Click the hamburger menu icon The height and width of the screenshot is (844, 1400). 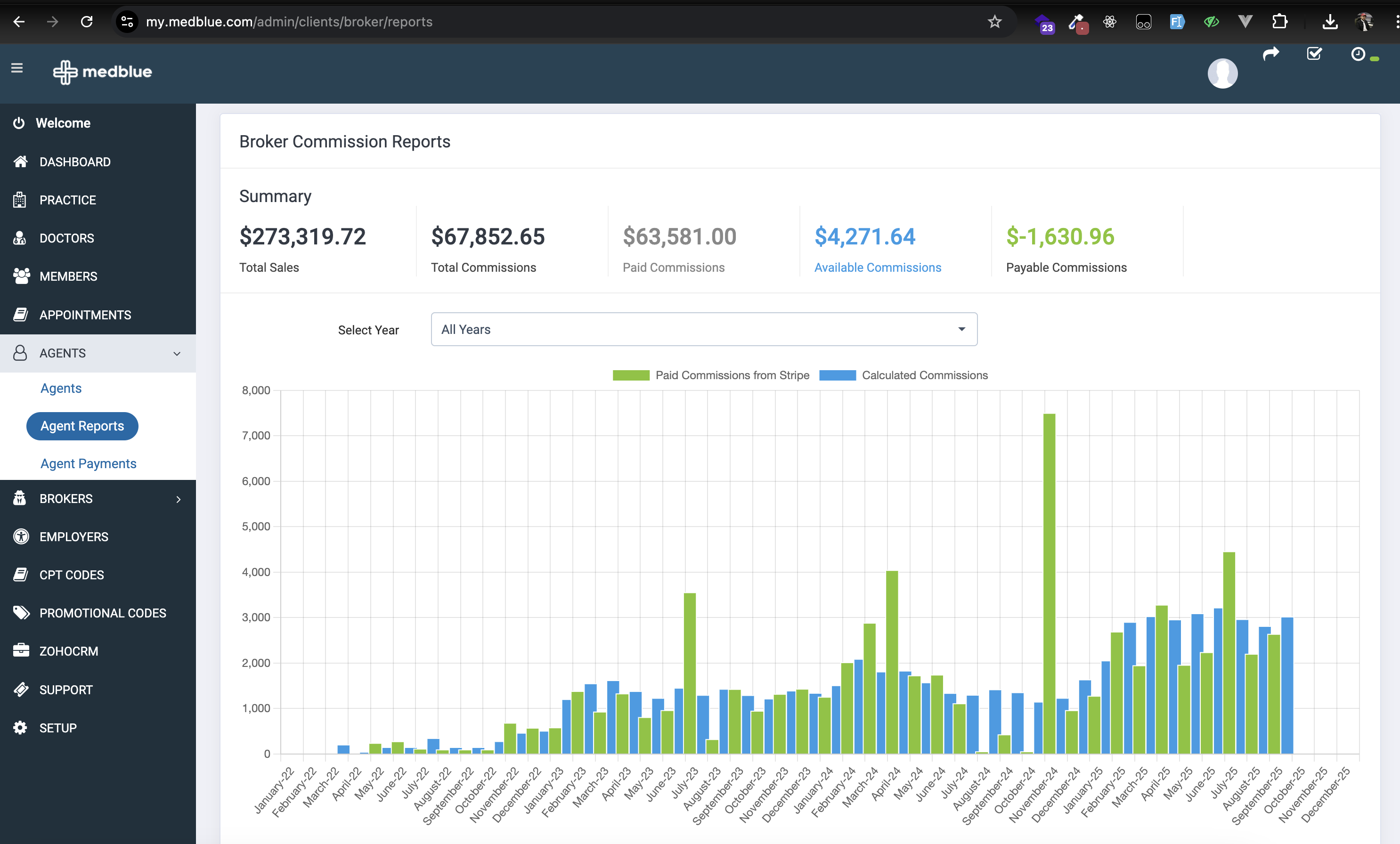[17, 68]
